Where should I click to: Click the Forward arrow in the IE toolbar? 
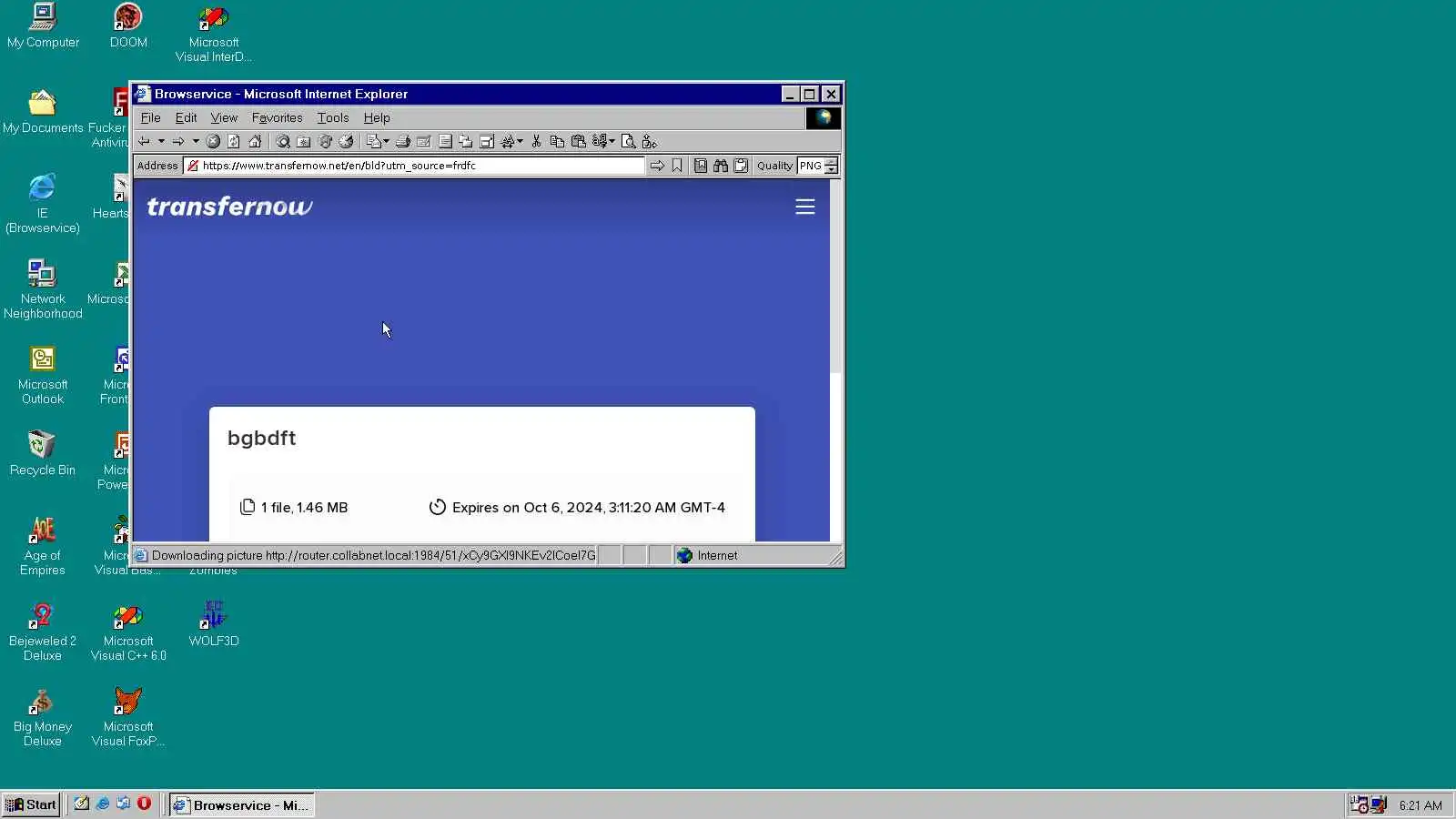coord(178,141)
